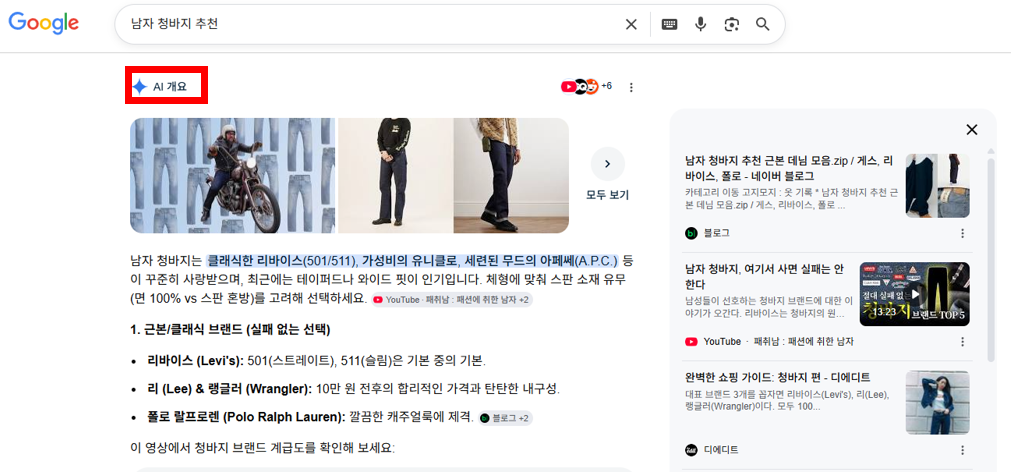Click the Naver blog result thumbnail
Image resolution: width=1011 pixels, height=472 pixels.
point(937,186)
